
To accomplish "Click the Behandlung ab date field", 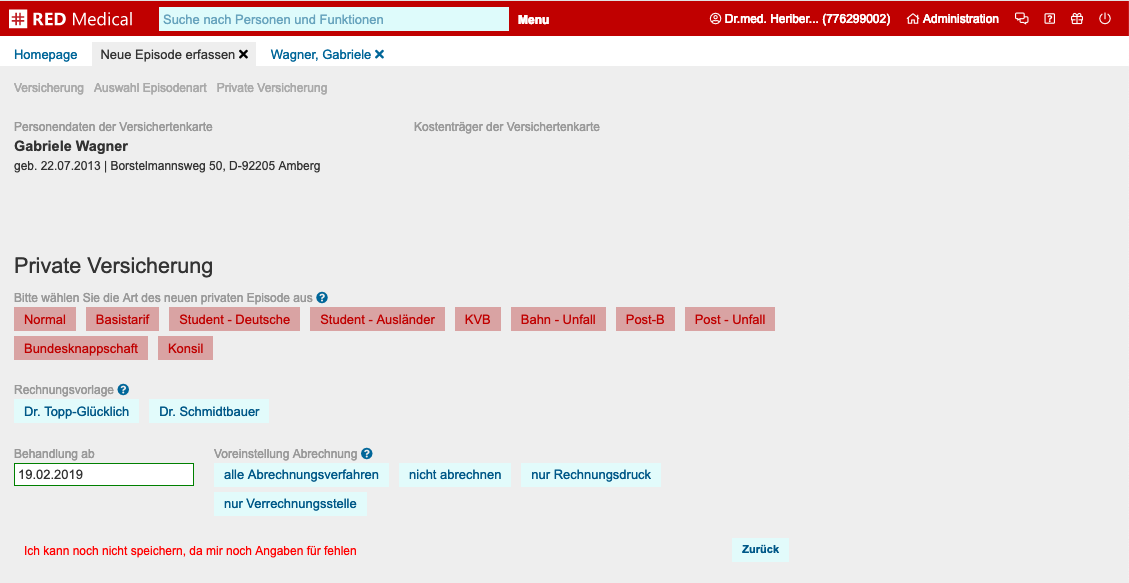I will tap(104, 475).
